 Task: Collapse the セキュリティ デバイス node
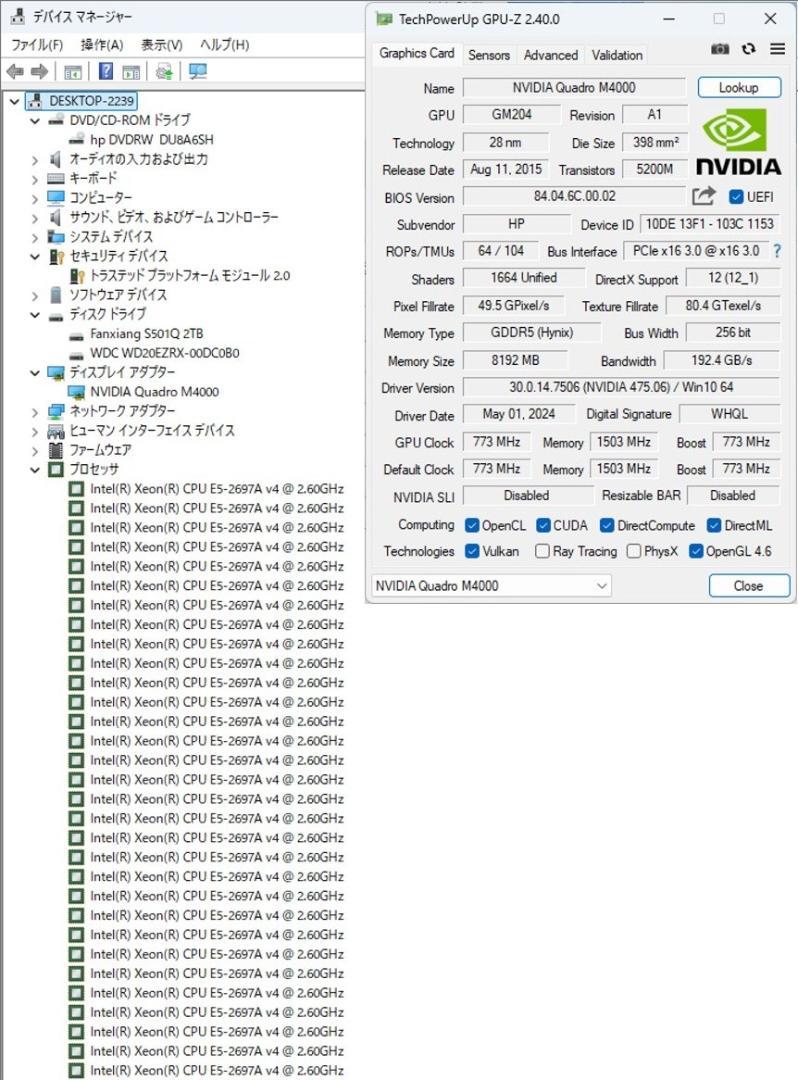coord(35,256)
